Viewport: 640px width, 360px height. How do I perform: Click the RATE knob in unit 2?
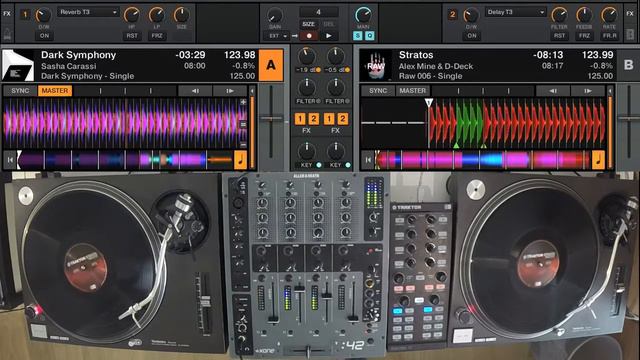tap(609, 15)
